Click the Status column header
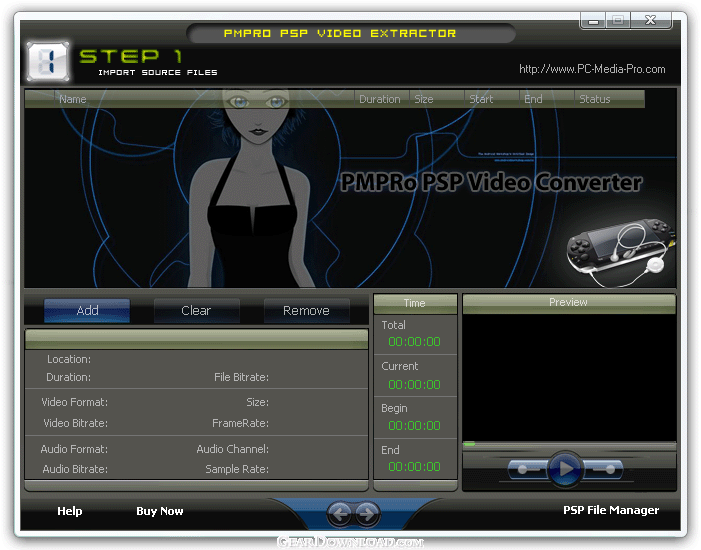 [610, 99]
